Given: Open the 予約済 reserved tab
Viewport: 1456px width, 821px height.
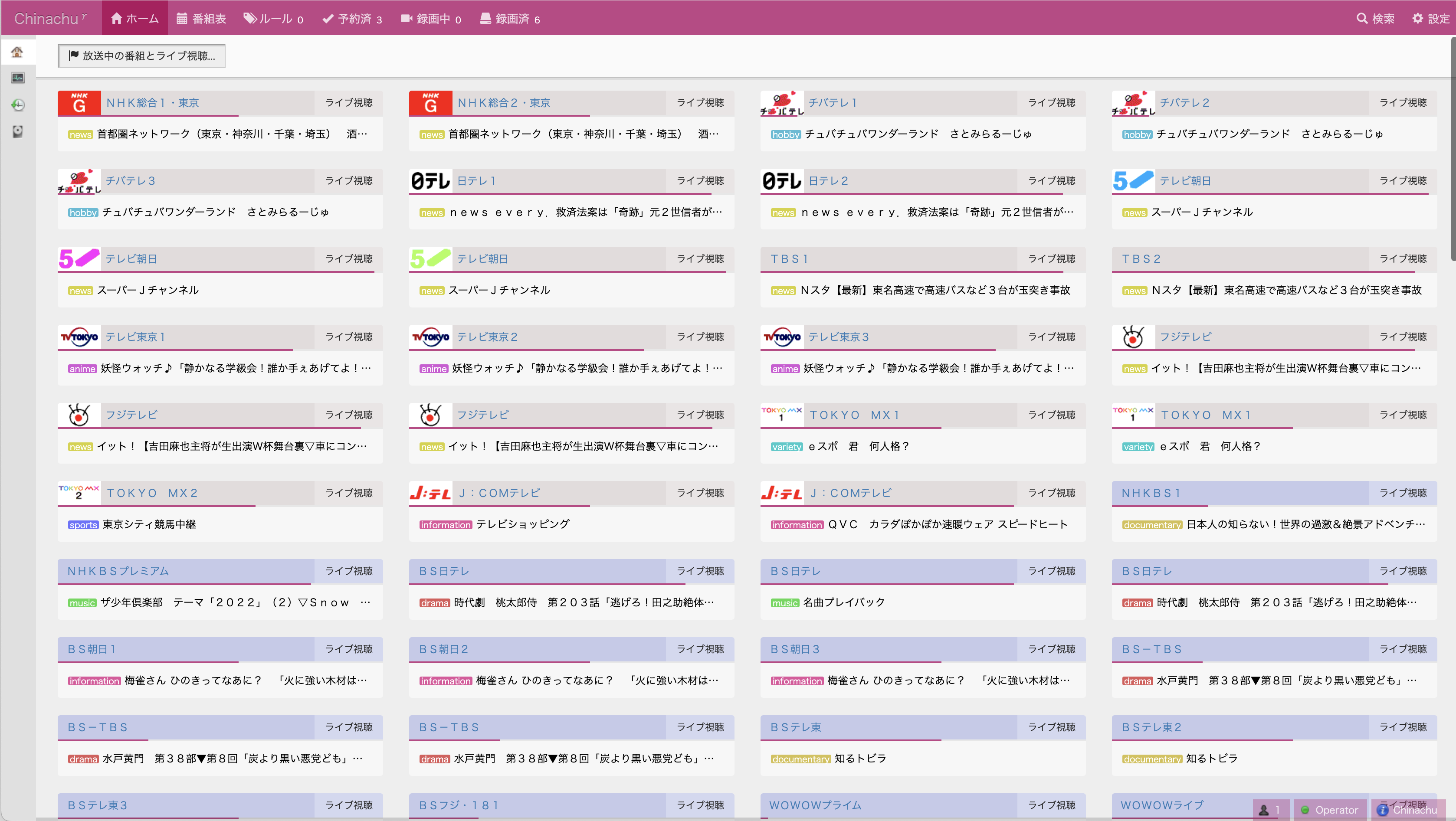Looking at the screenshot, I should 352,19.
